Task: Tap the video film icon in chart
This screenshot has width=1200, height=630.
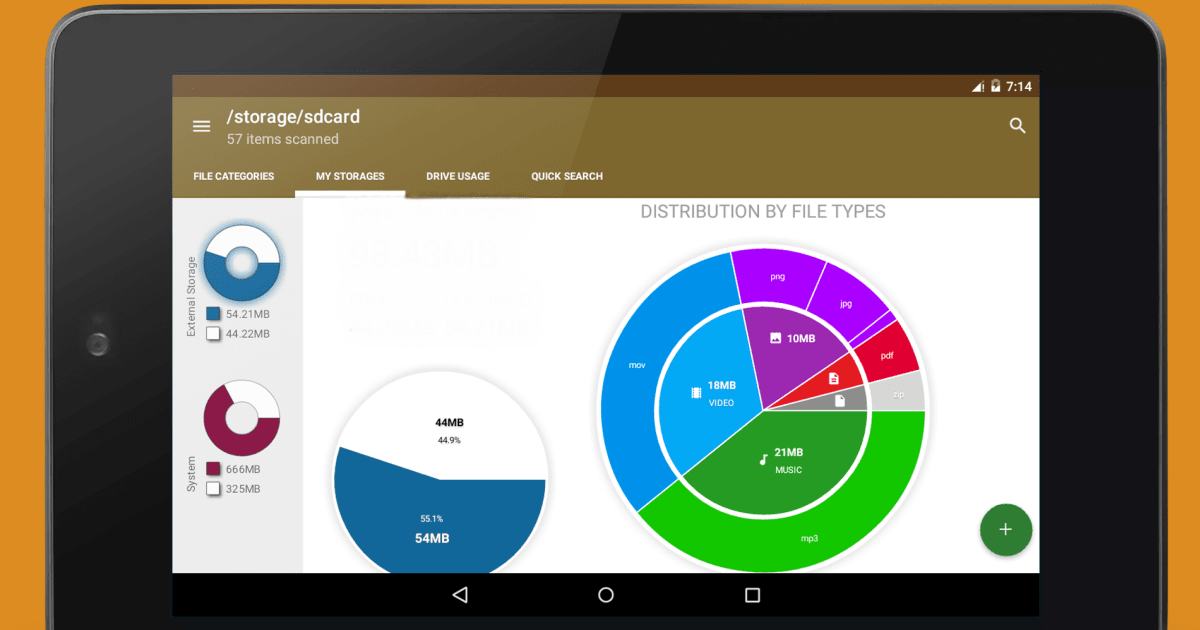Action: click(696, 393)
